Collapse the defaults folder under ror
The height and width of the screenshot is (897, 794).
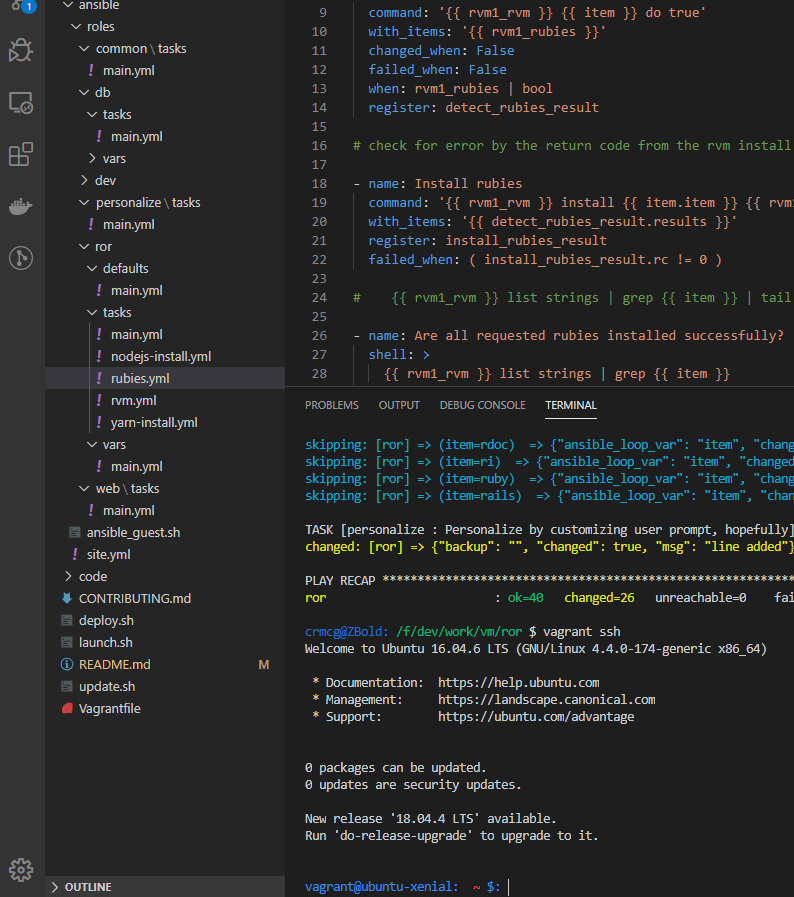coord(92,268)
